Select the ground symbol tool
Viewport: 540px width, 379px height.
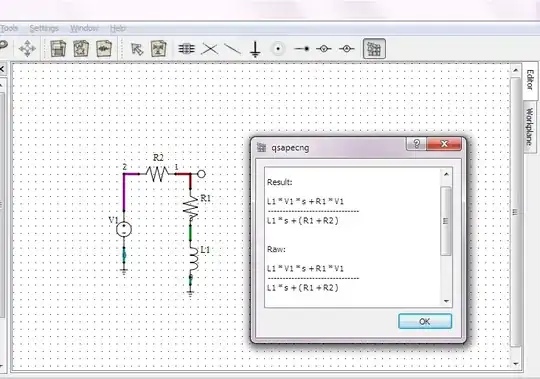pyautogui.click(x=255, y=49)
